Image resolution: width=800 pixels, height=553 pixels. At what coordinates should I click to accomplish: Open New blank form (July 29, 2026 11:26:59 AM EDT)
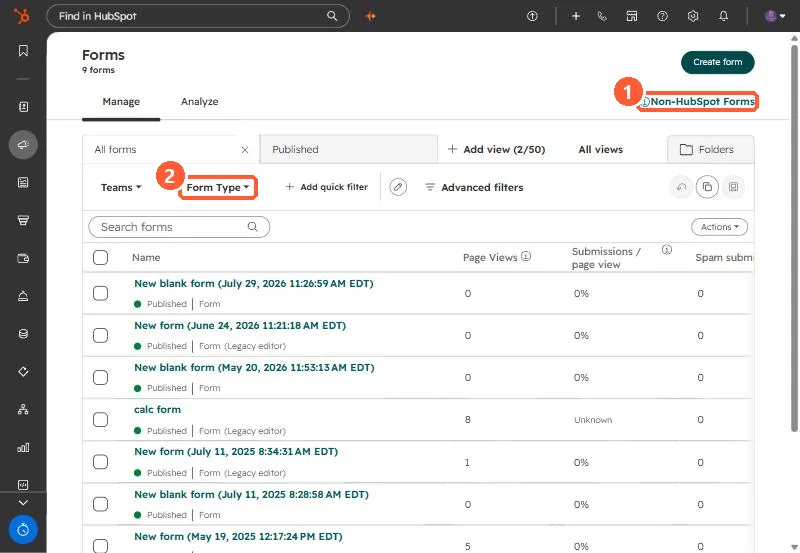[254, 284]
